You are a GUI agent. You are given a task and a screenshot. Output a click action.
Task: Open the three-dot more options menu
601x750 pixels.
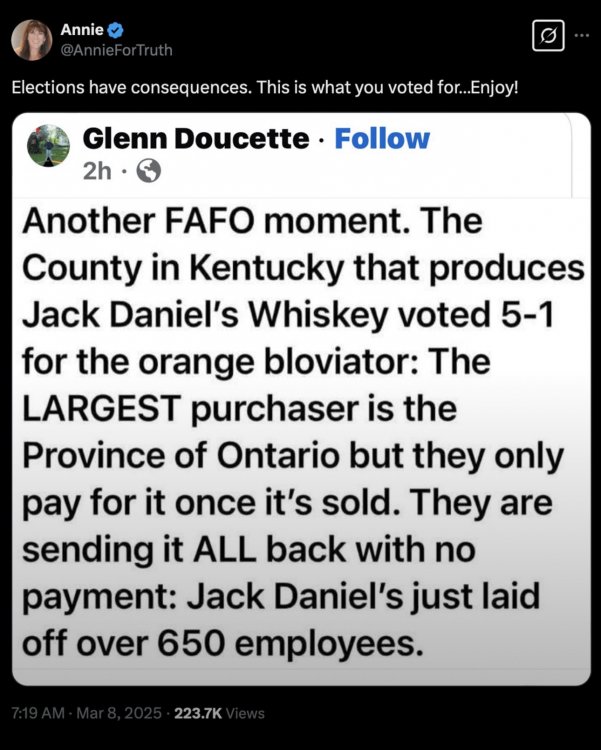coord(582,37)
